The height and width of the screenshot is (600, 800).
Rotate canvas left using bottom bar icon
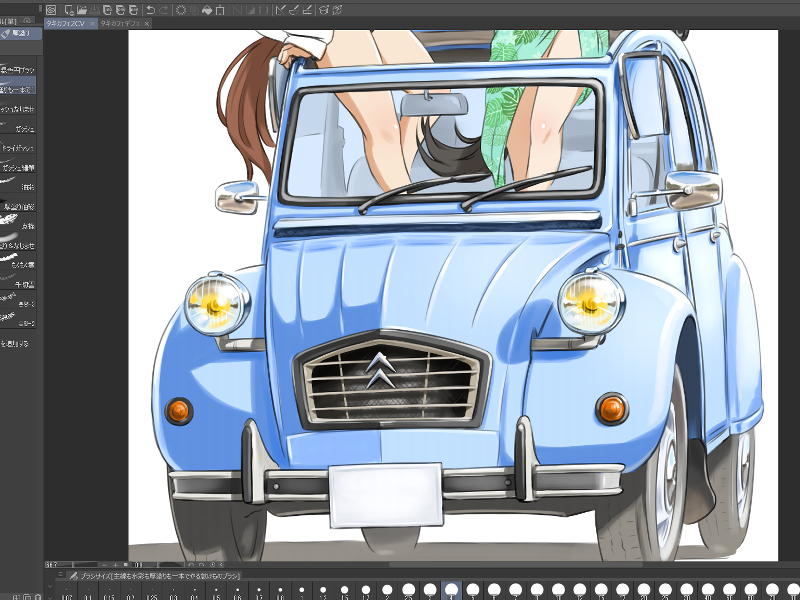pyautogui.click(x=191, y=565)
